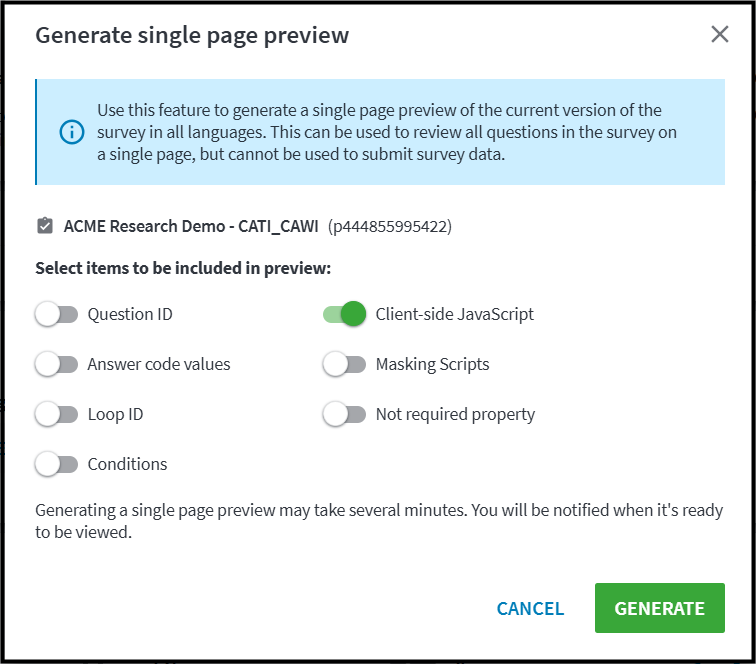Enable the Answer code values toggle
756x664 pixels.
pyautogui.click(x=56, y=364)
